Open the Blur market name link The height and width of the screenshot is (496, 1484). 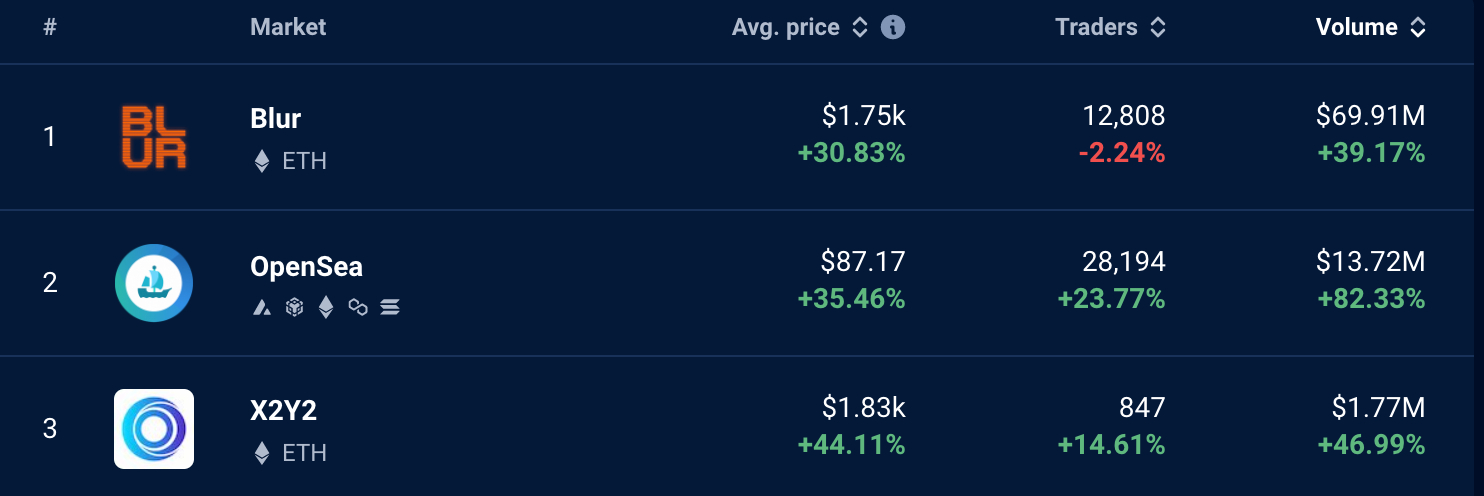(x=276, y=118)
